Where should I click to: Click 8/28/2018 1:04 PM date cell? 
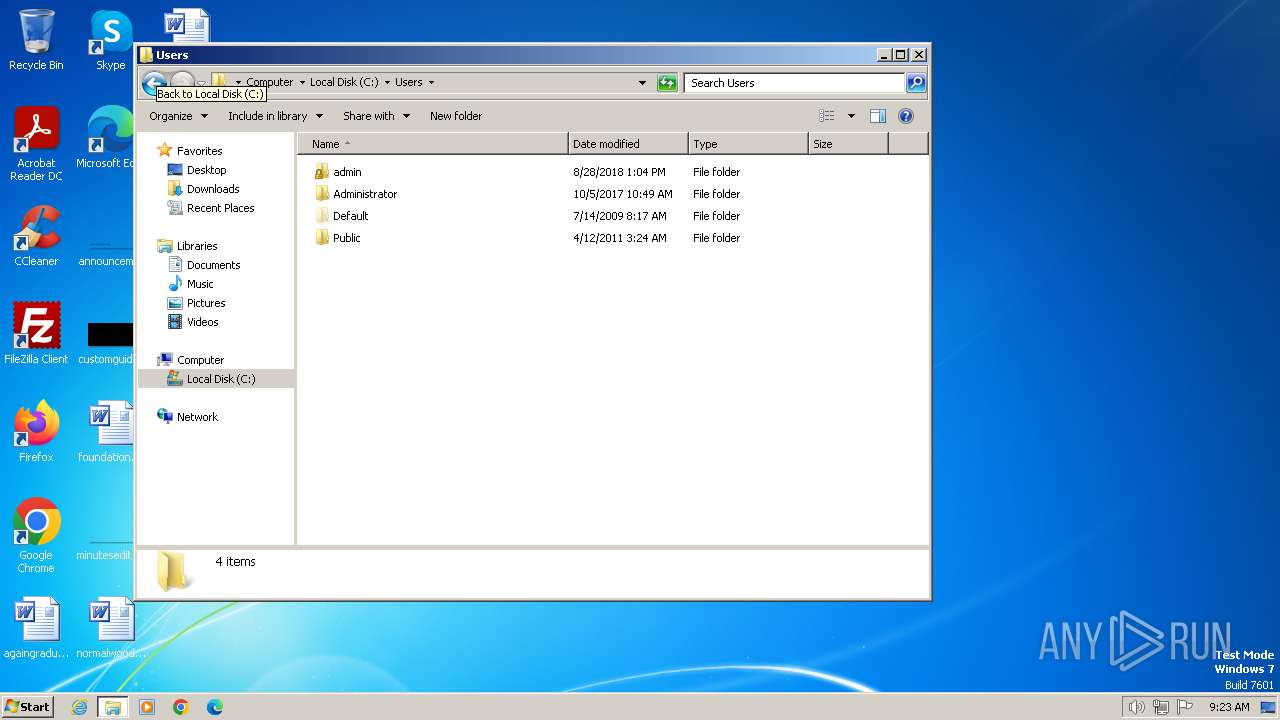pyautogui.click(x=619, y=172)
